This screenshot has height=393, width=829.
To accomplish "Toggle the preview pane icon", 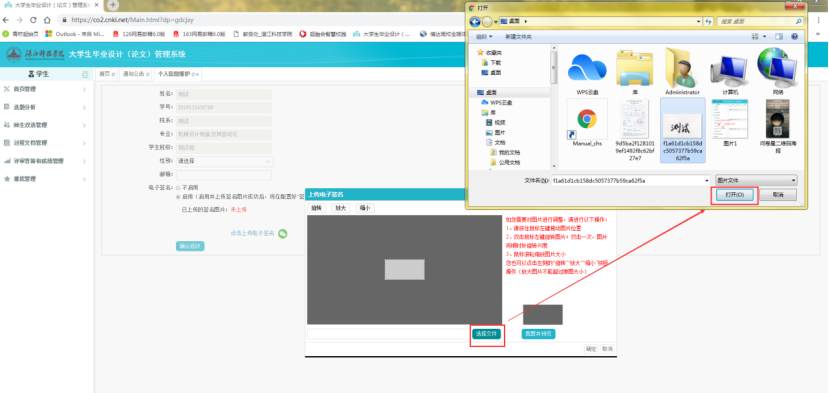I will [779, 36].
